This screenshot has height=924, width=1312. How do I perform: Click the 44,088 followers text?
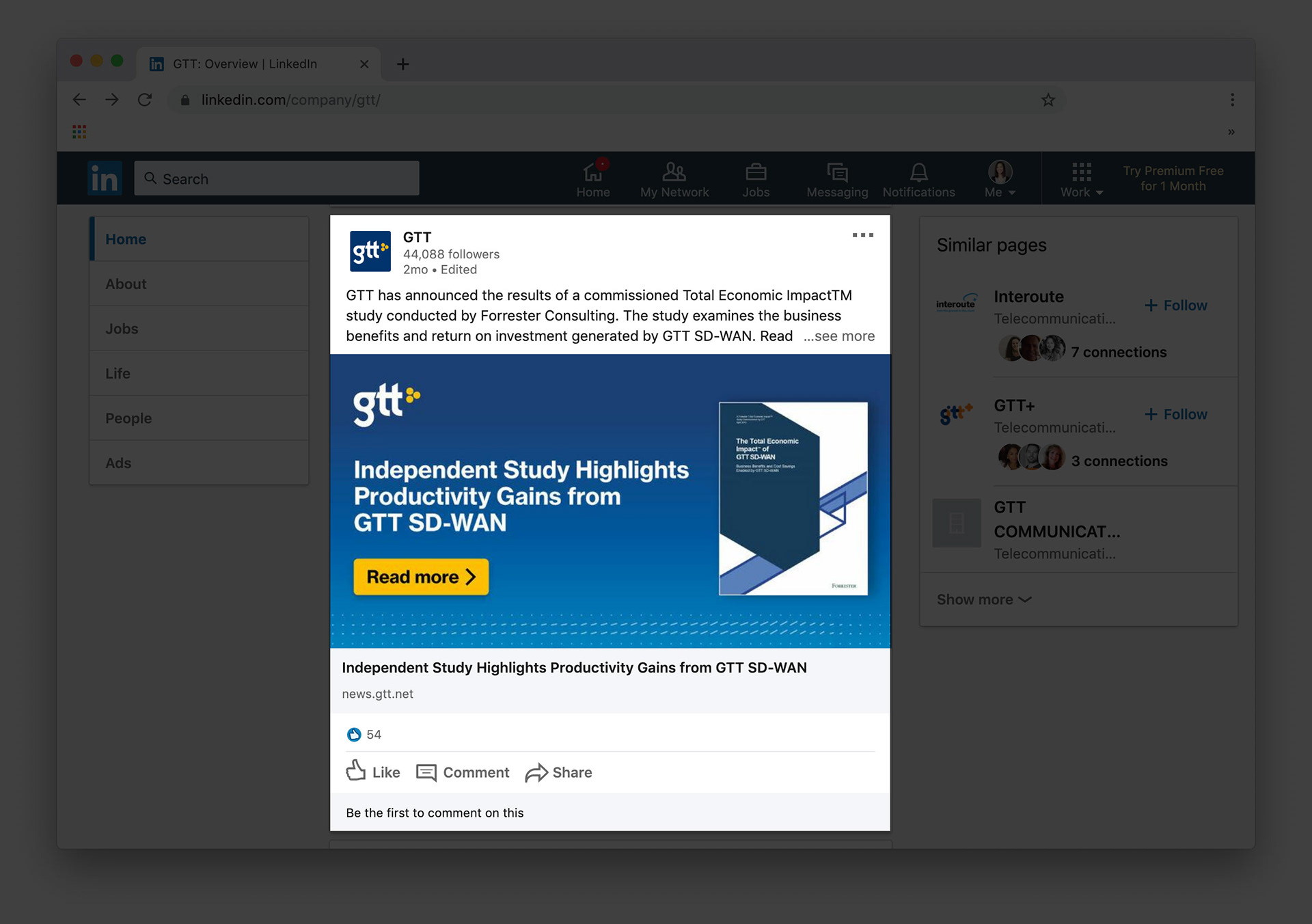451,254
